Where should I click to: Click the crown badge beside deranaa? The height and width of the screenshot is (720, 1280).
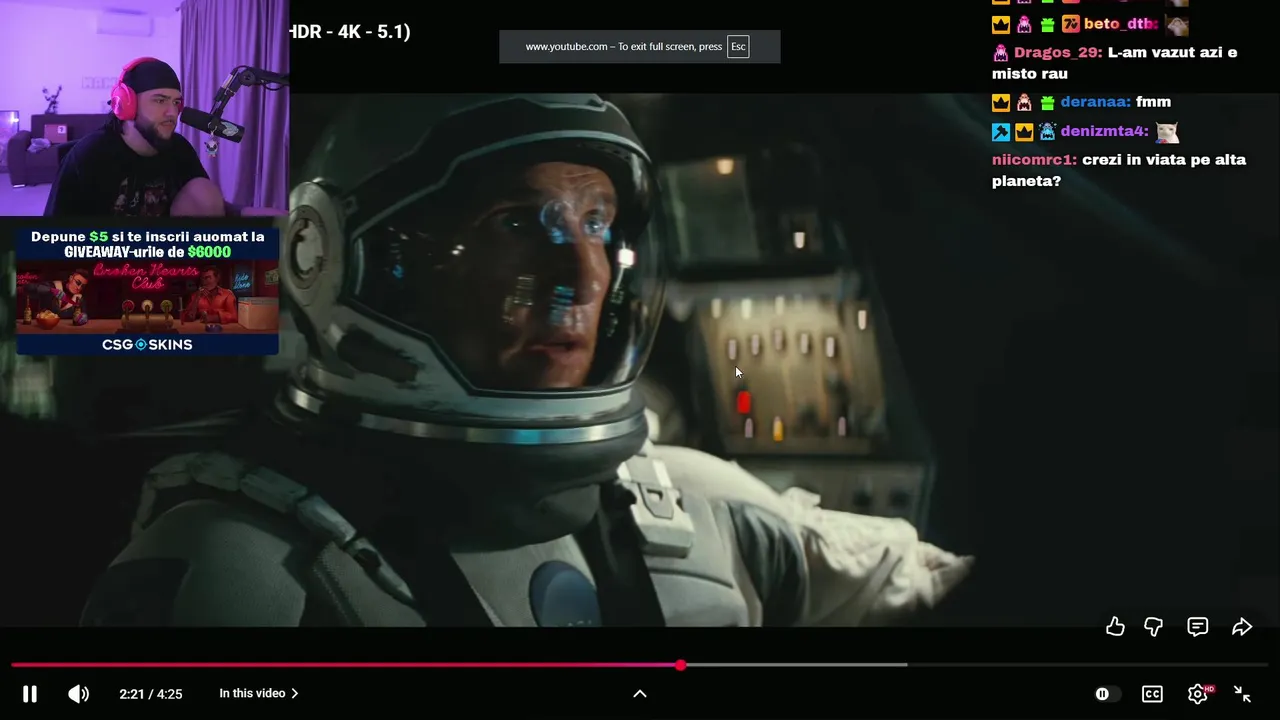pyautogui.click(x=1001, y=102)
